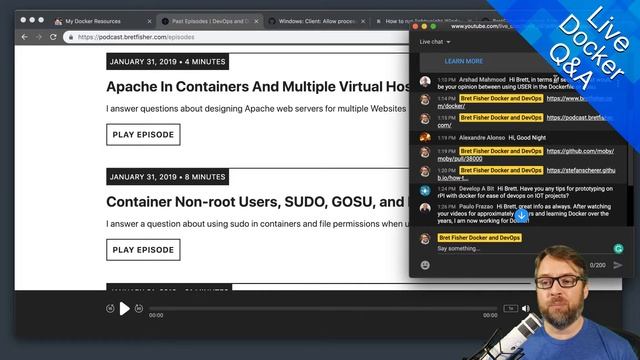This screenshot has width=640, height=360.
Task: Click Paulo Frazao's chat avatar
Action: [x=425, y=208]
